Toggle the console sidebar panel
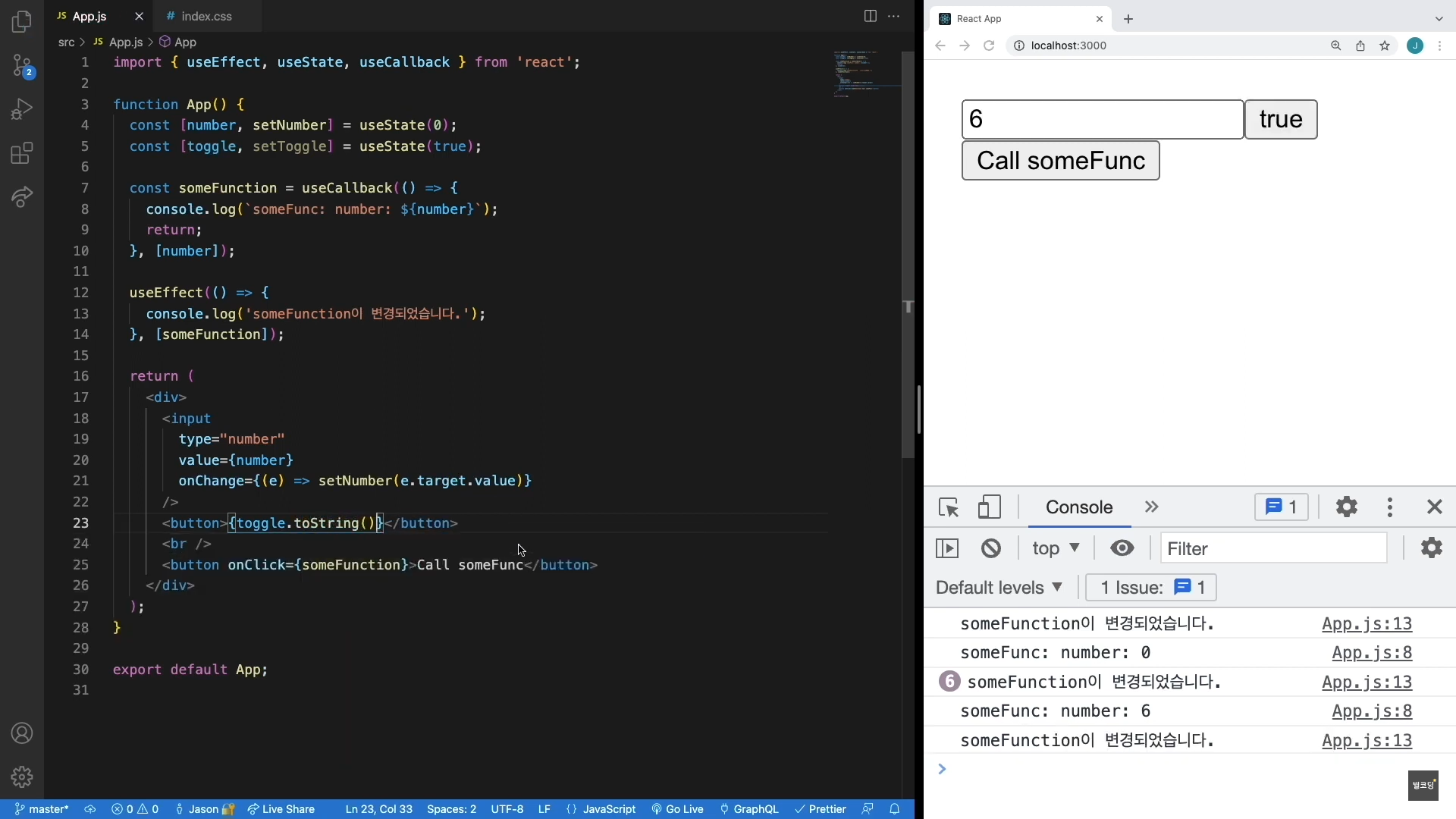The width and height of the screenshot is (1456, 819). (947, 548)
